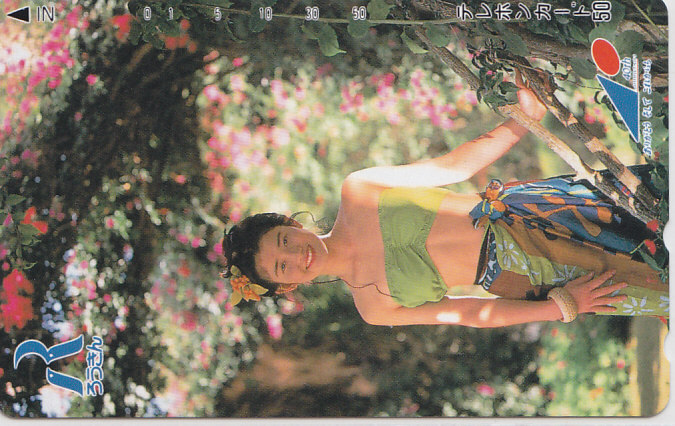Click the "ろうきん" text
The height and width of the screenshot is (426, 675).
pos(95,367)
